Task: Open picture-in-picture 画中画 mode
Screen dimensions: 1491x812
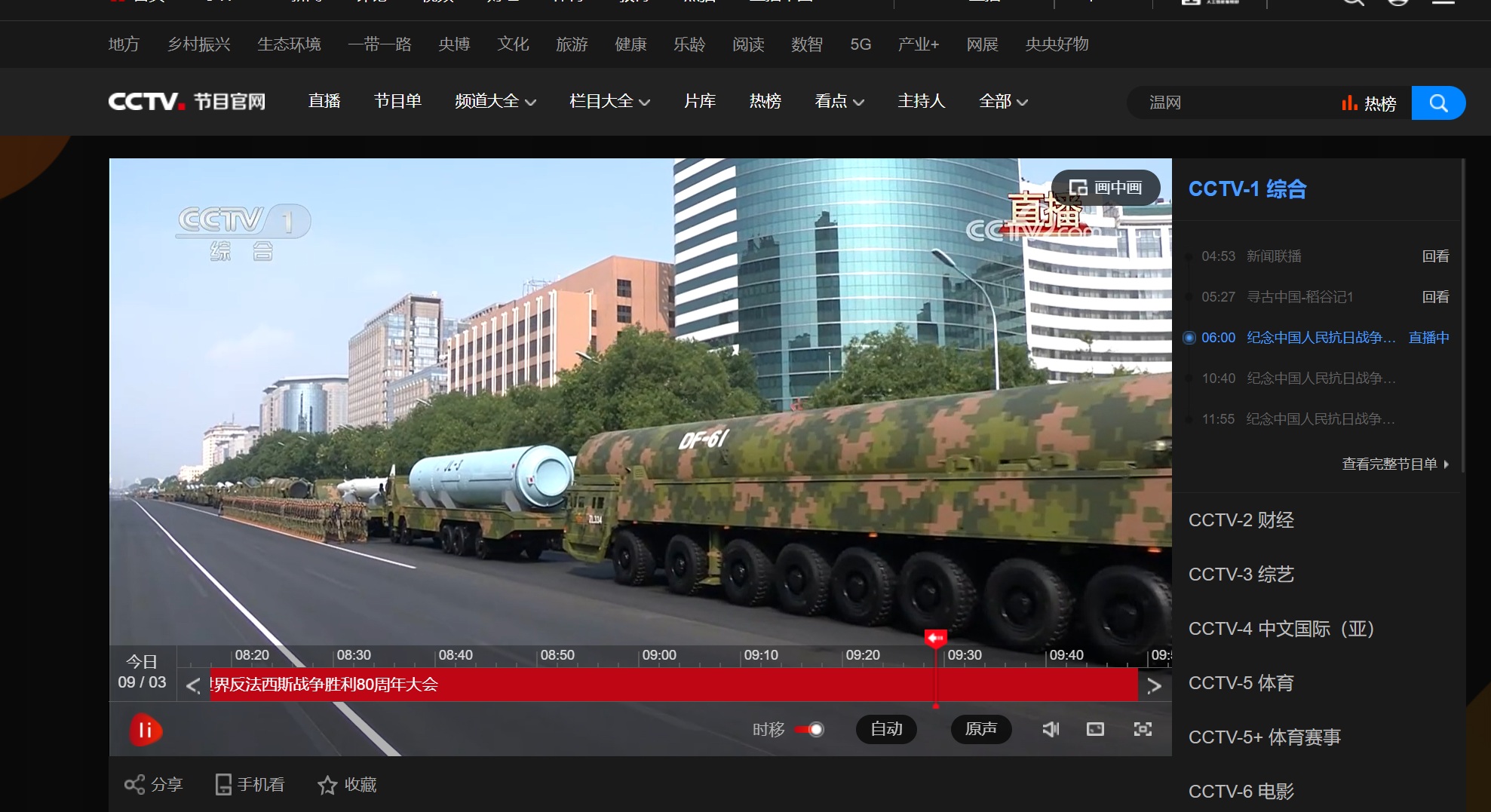Action: click(x=1106, y=188)
